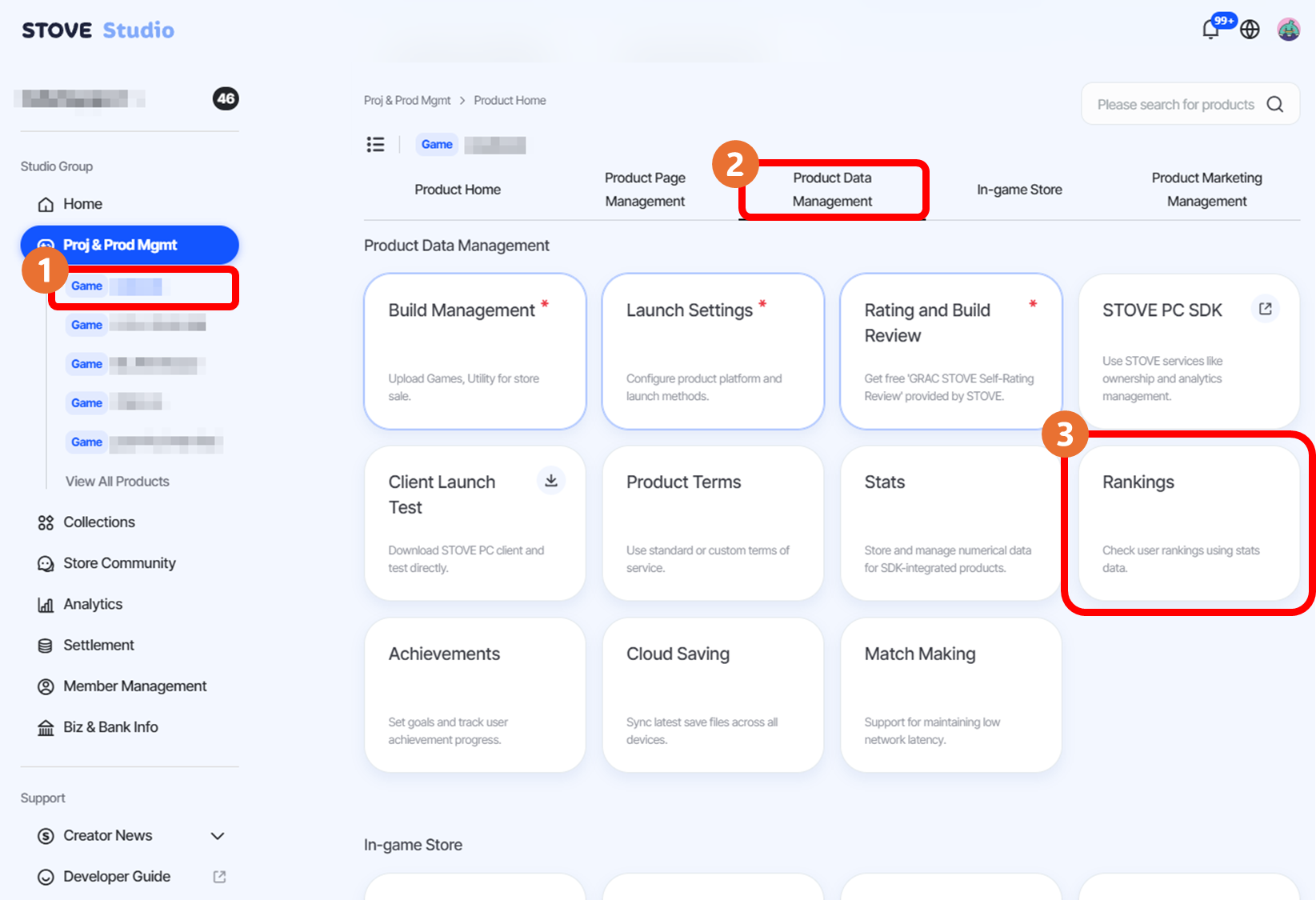Click the Developer Guide smiley icon
The width and height of the screenshot is (1316, 900).
(x=46, y=877)
